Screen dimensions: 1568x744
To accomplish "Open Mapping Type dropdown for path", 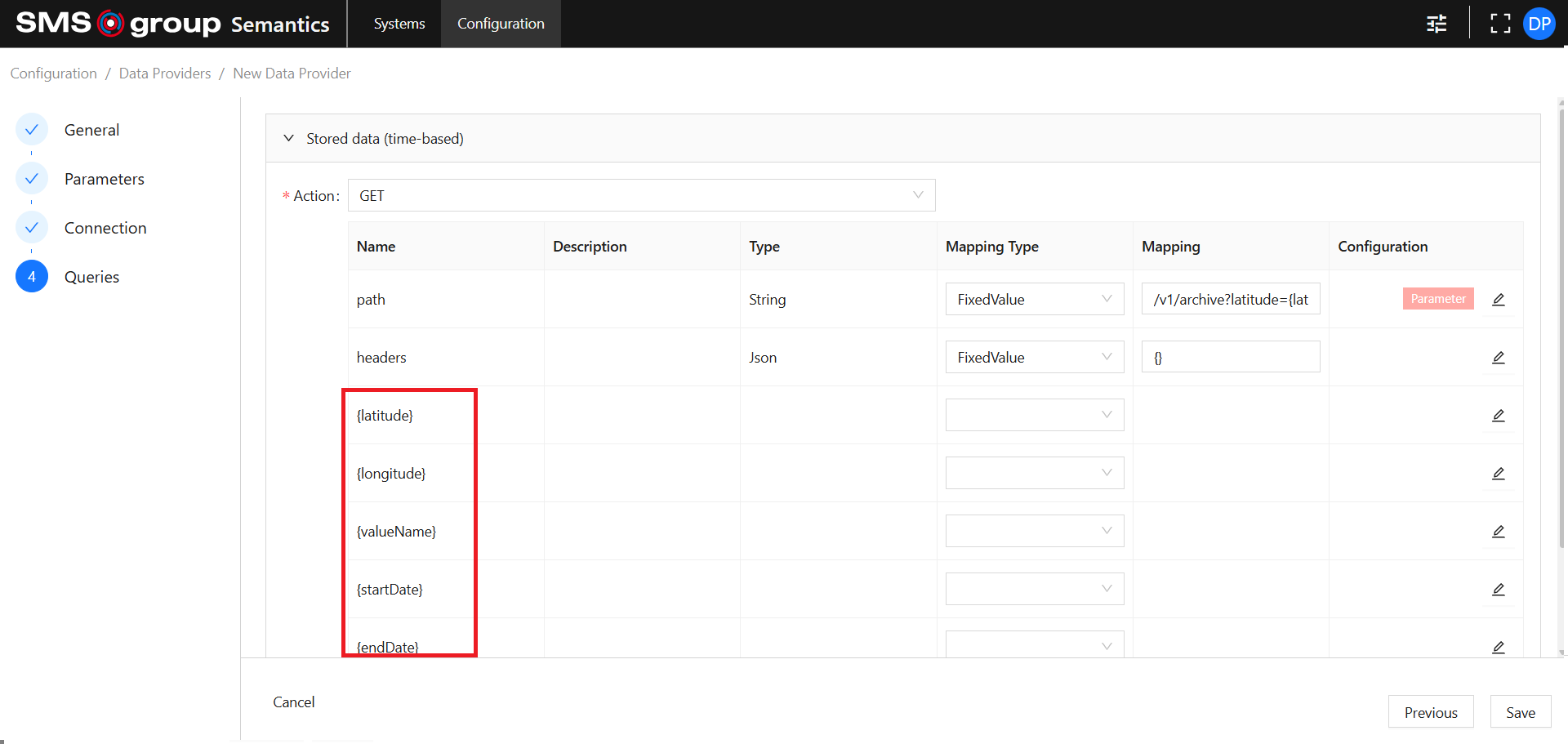I will pos(1035,300).
